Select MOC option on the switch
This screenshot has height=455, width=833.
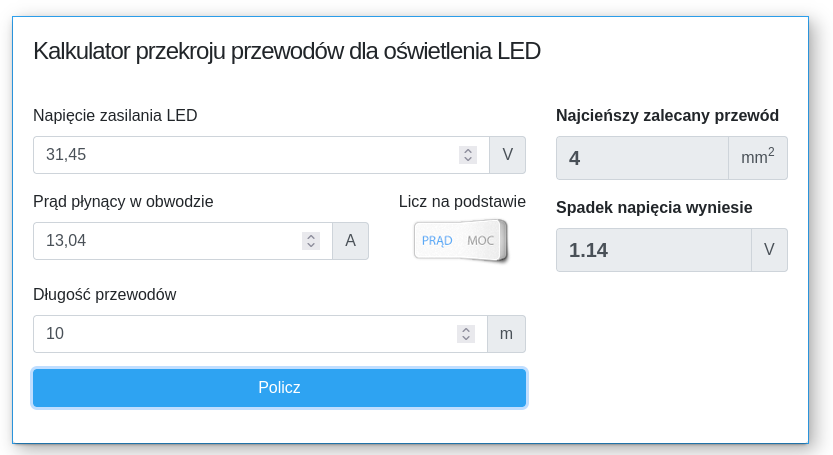480,241
